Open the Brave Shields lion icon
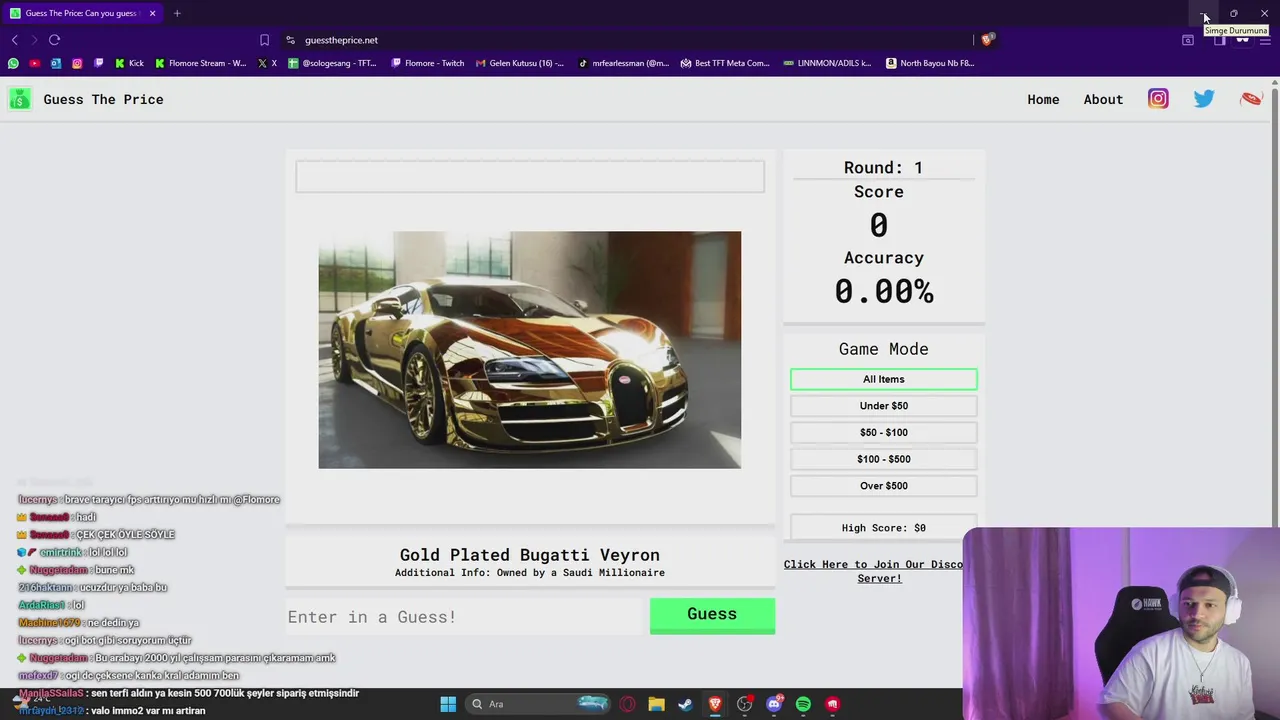The width and height of the screenshot is (1280, 720). 987,39
